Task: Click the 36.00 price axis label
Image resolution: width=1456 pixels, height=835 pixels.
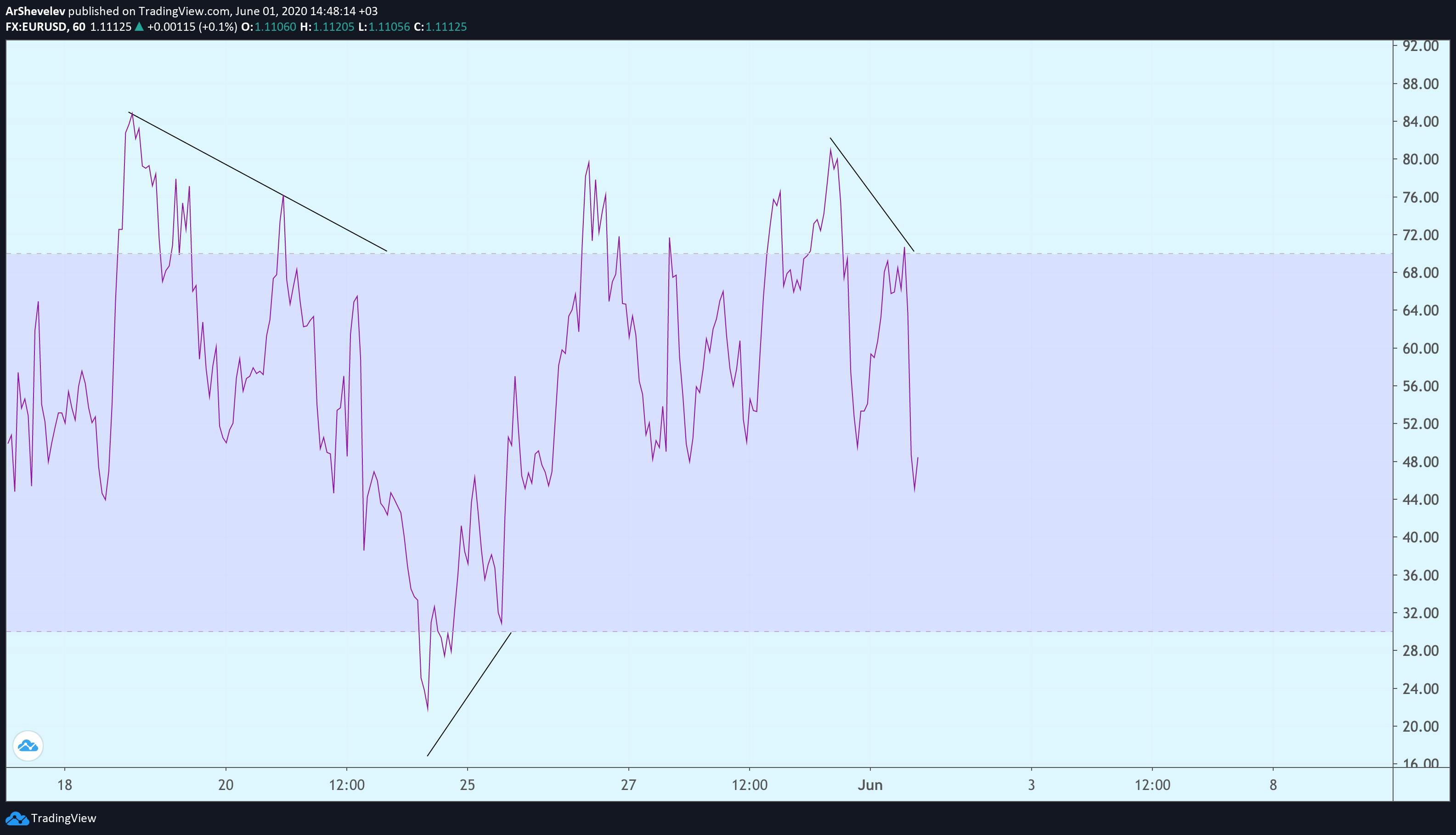Action: 1421,575
